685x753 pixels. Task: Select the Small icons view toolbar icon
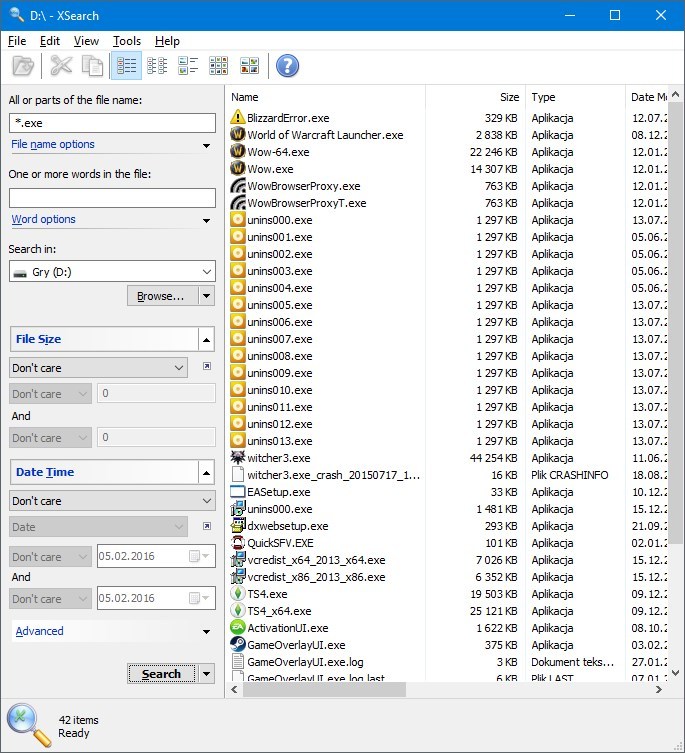(x=219, y=66)
